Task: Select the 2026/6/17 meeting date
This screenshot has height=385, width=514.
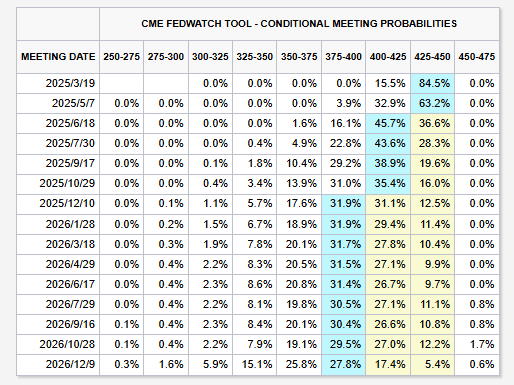Action: 70,284
